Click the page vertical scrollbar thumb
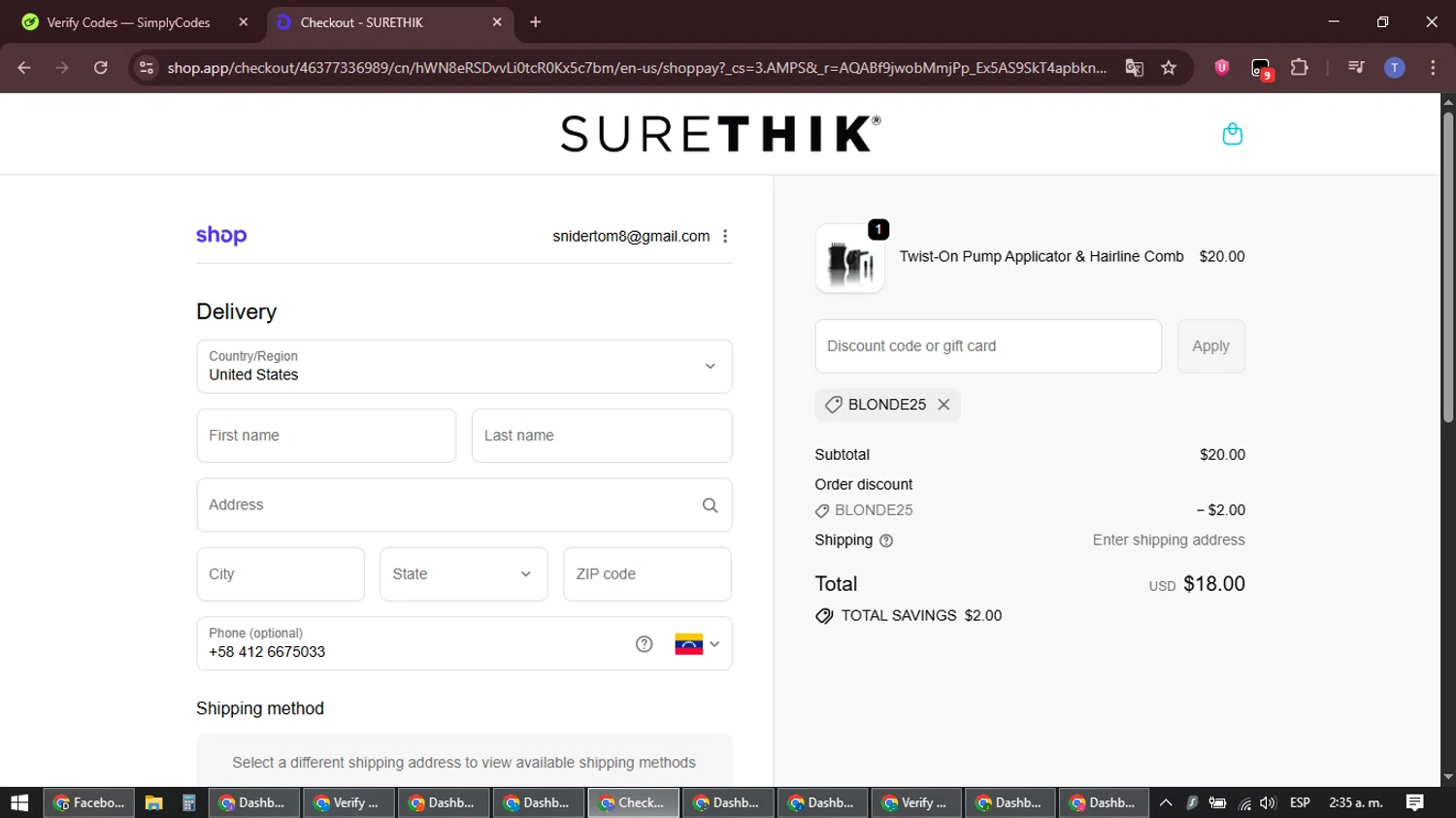Screen dimensions: 1456x818 pos(1448,267)
